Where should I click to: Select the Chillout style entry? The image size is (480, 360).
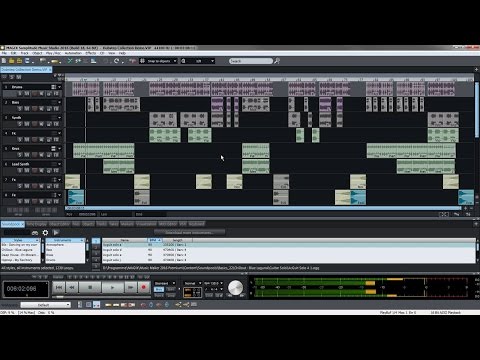click(x=20, y=250)
